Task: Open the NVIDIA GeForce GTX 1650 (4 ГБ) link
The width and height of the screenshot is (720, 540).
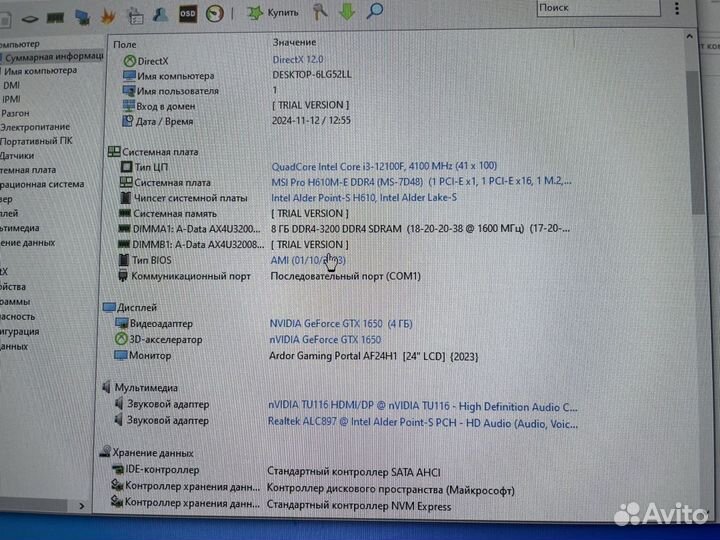Action: [x=341, y=323]
